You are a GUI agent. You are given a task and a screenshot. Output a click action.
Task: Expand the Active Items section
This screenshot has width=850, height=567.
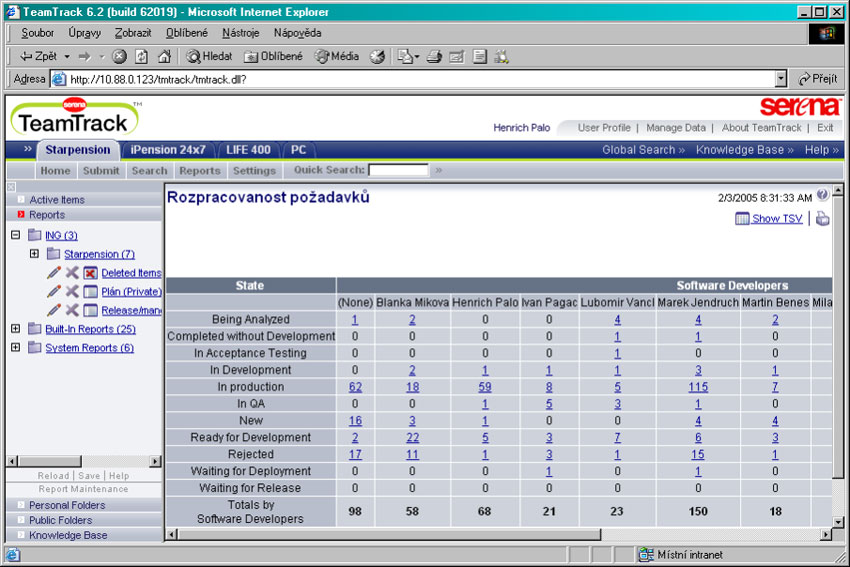(57, 199)
